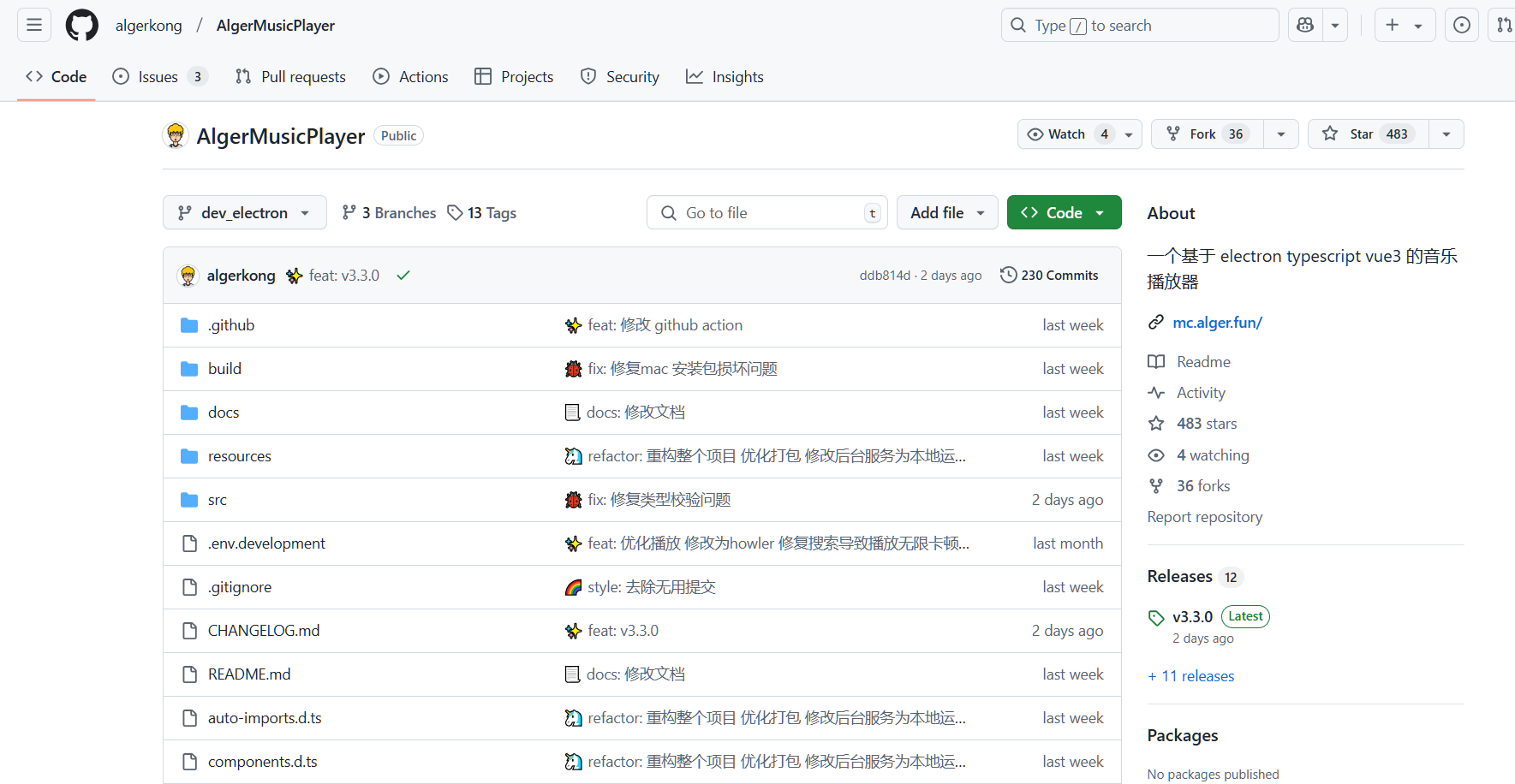Expand the Star lists dropdown arrow

1446,134
